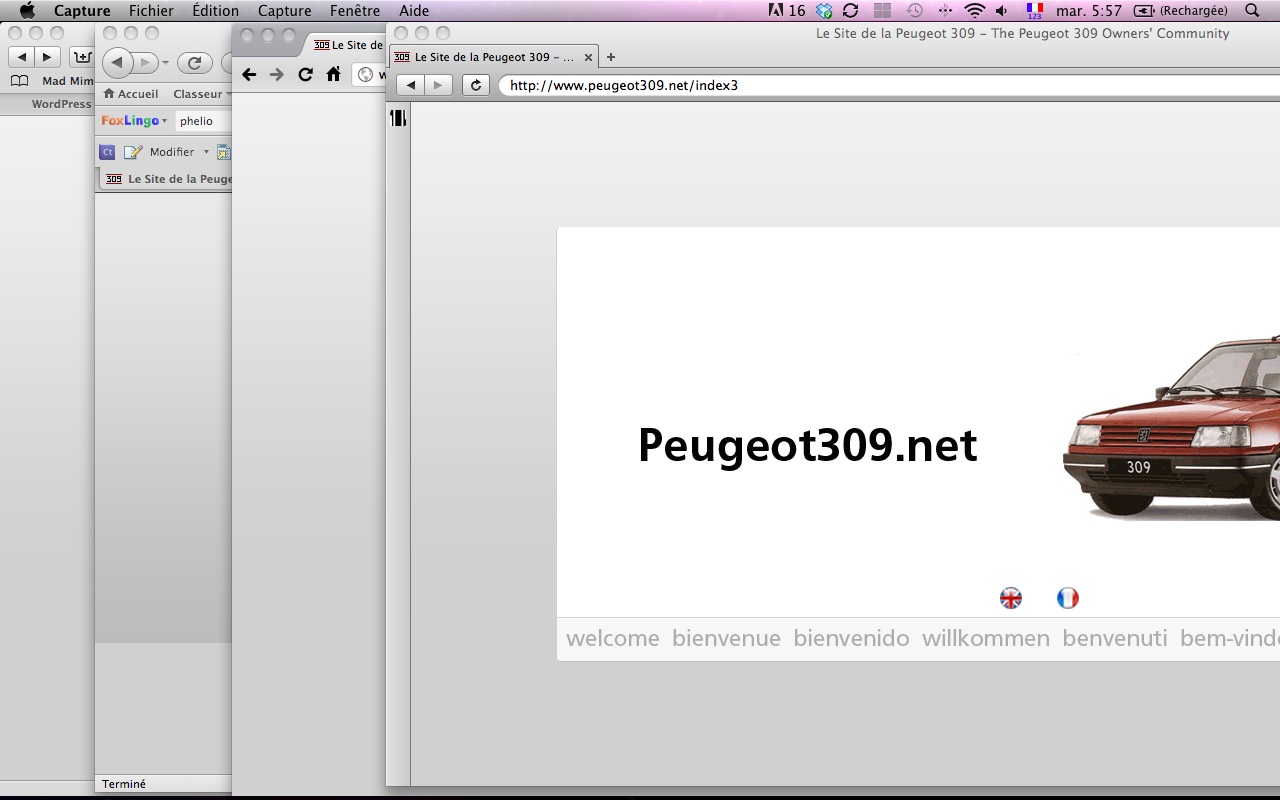
Task: Open Safari bookmarks book icon
Action: pyautogui.click(x=19, y=81)
